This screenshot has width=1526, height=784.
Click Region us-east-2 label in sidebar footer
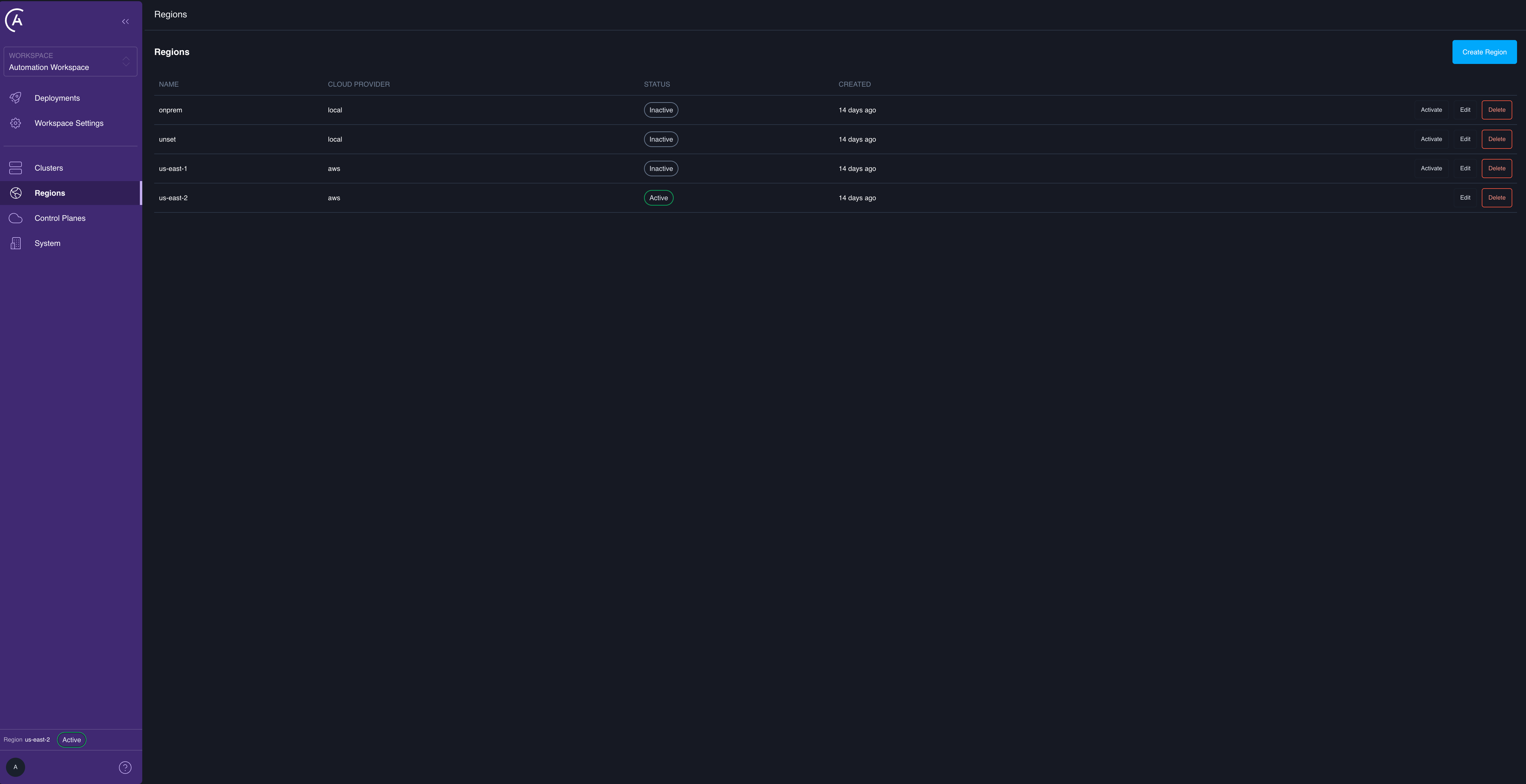[27, 740]
